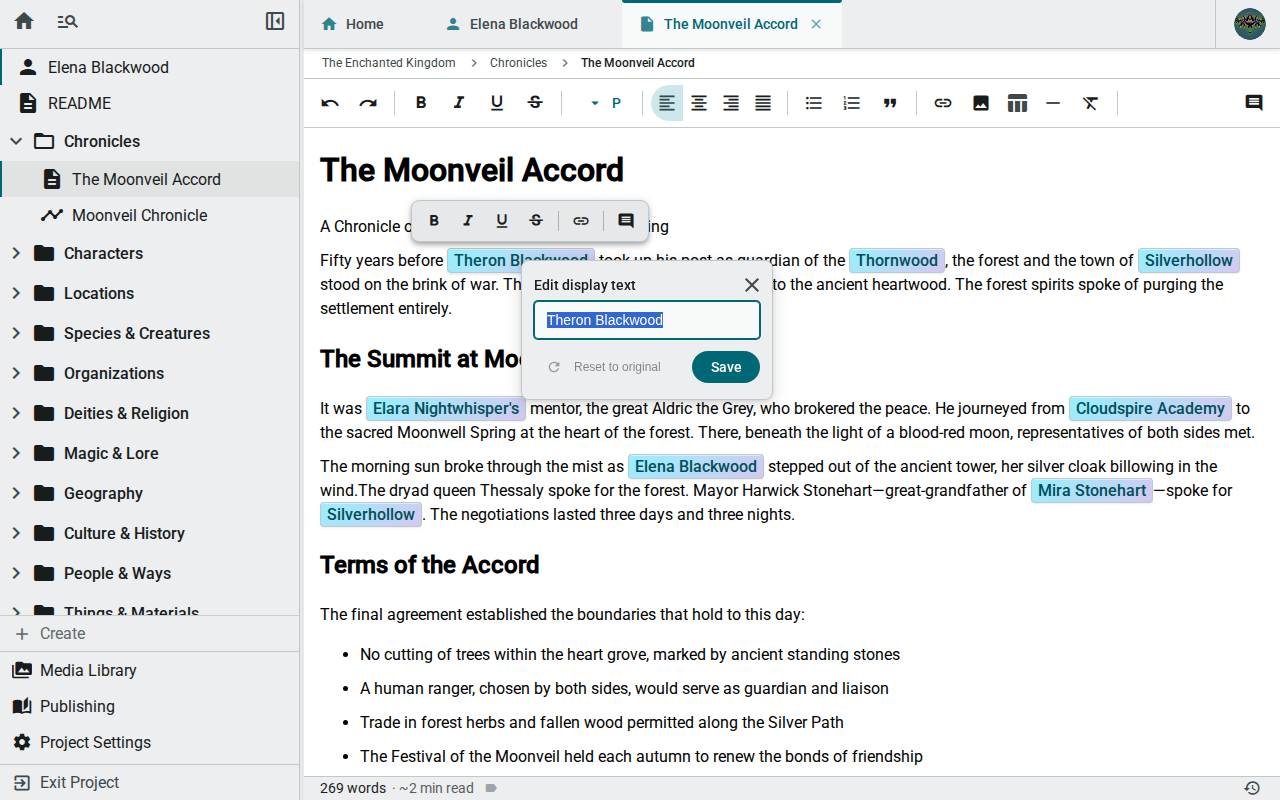Add comment from the floating toolbar
The image size is (1280, 800).
pyautogui.click(x=626, y=221)
